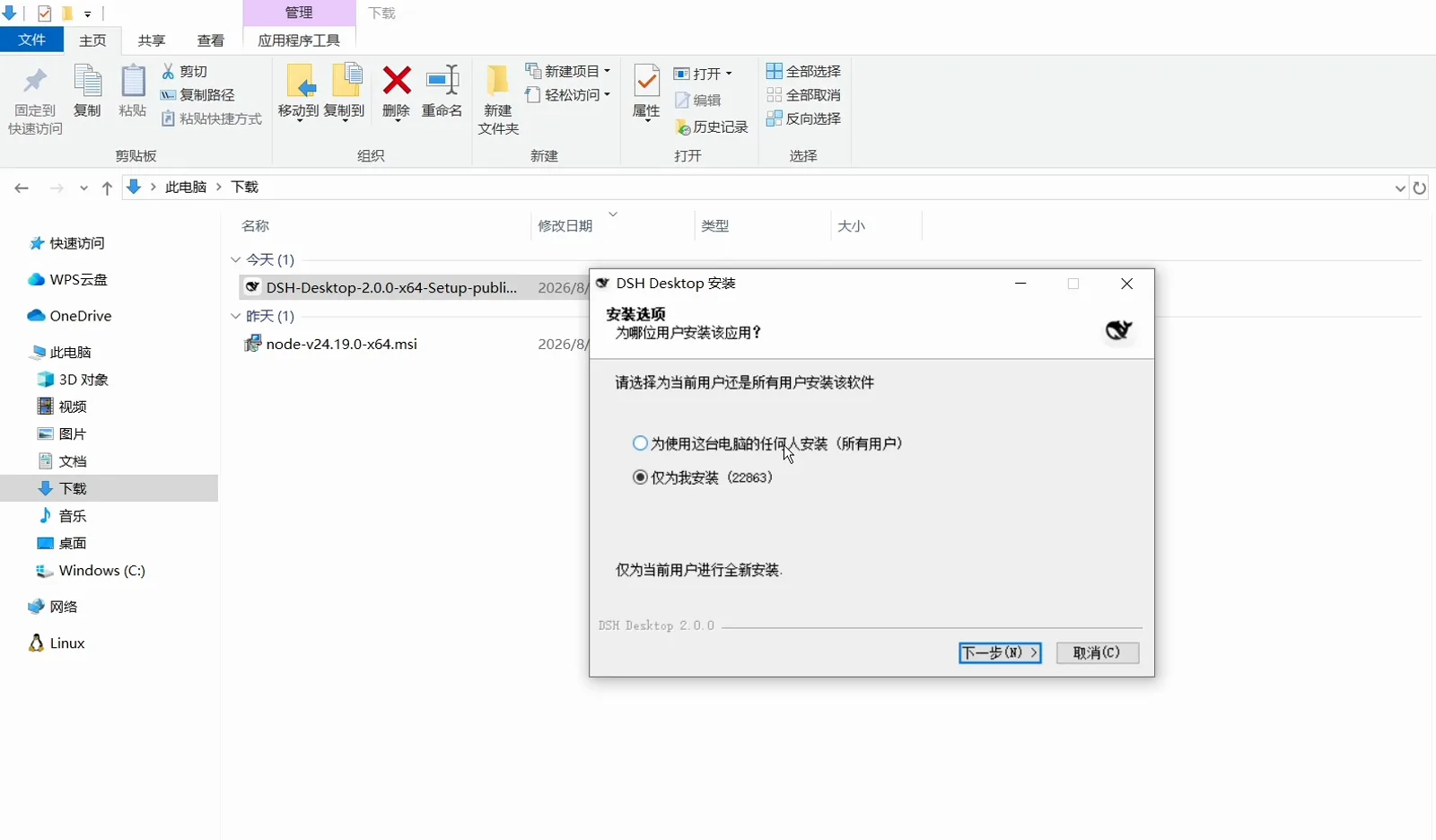Choose Copy path (复制路径)

[x=197, y=94]
